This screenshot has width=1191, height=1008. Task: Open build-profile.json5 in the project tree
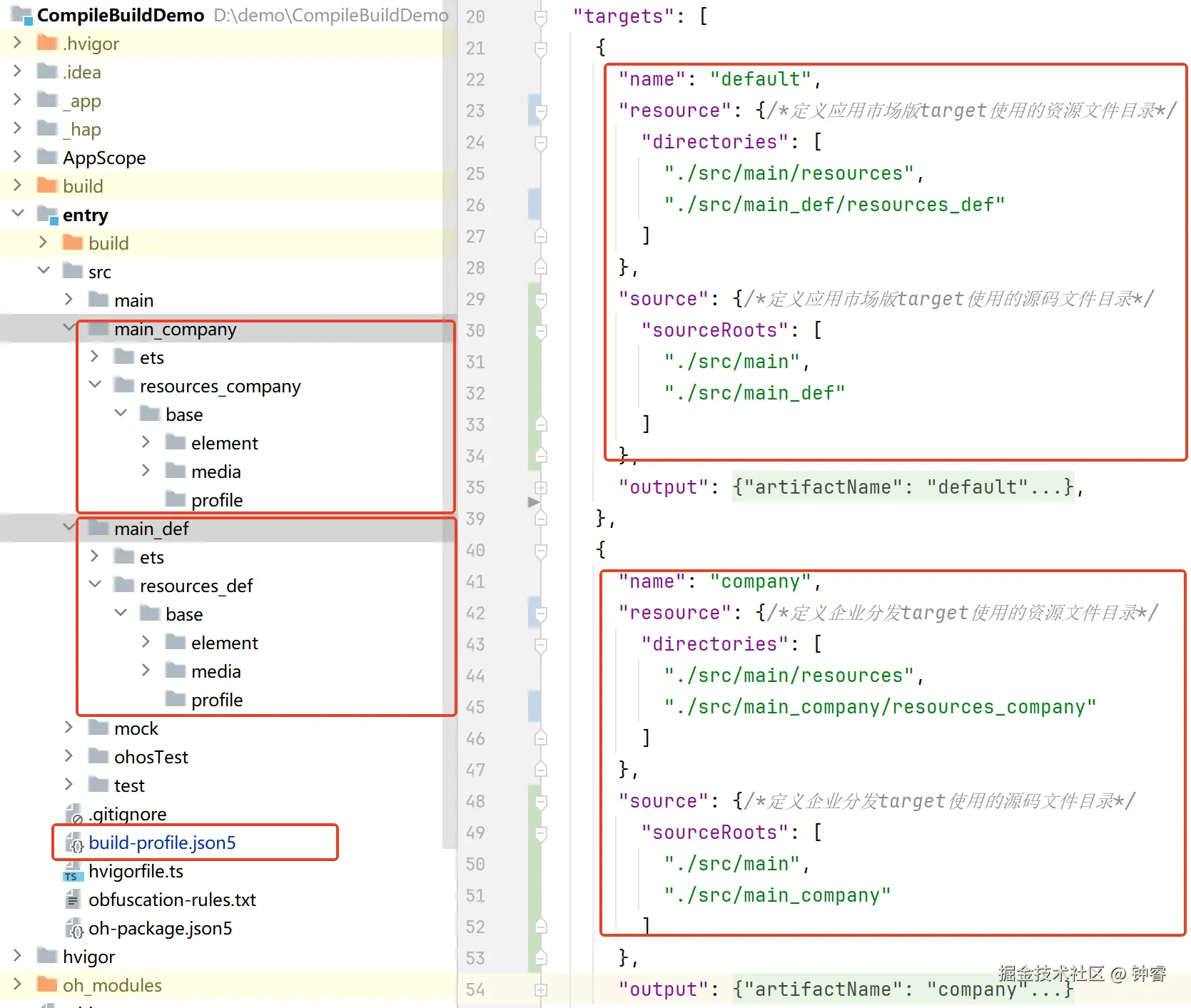(x=162, y=842)
